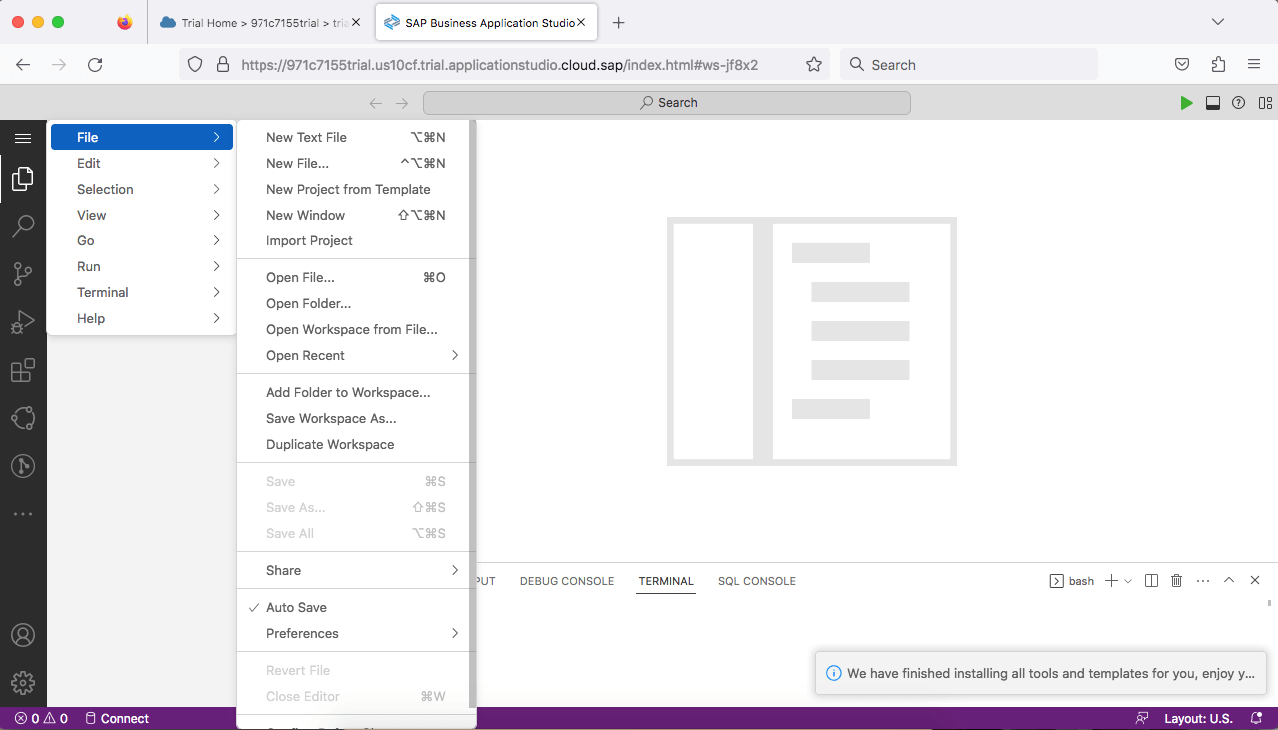1278x730 pixels.
Task: Open Firefox application menu button
Action: coord(1254,65)
